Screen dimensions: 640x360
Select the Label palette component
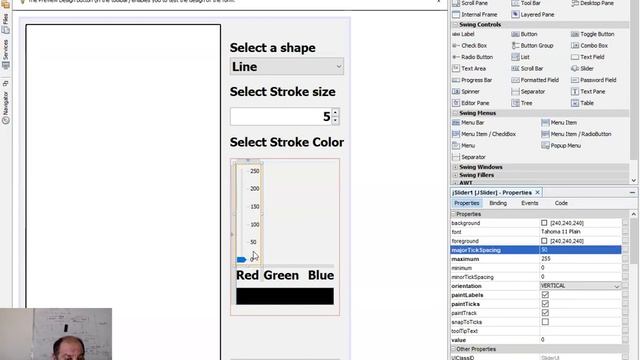463,34
